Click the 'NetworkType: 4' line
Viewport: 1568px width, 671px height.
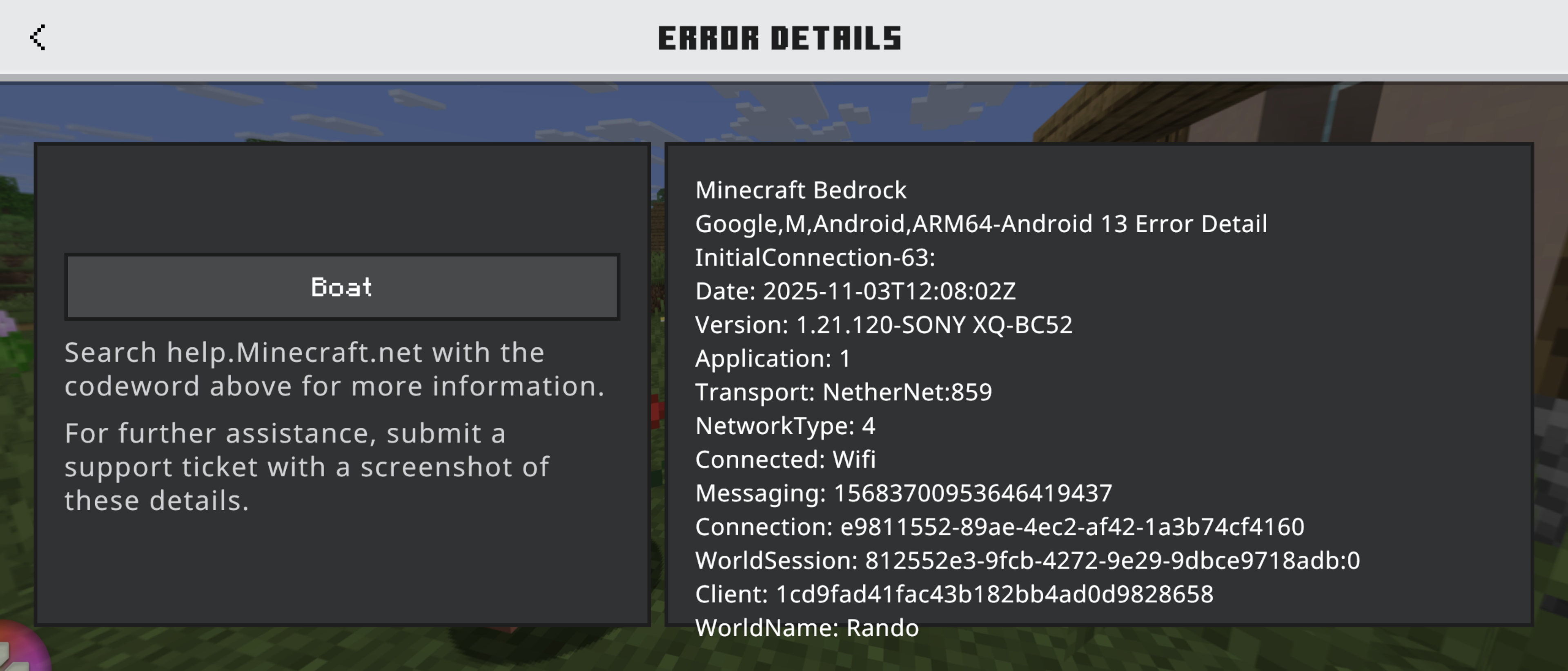click(x=784, y=426)
